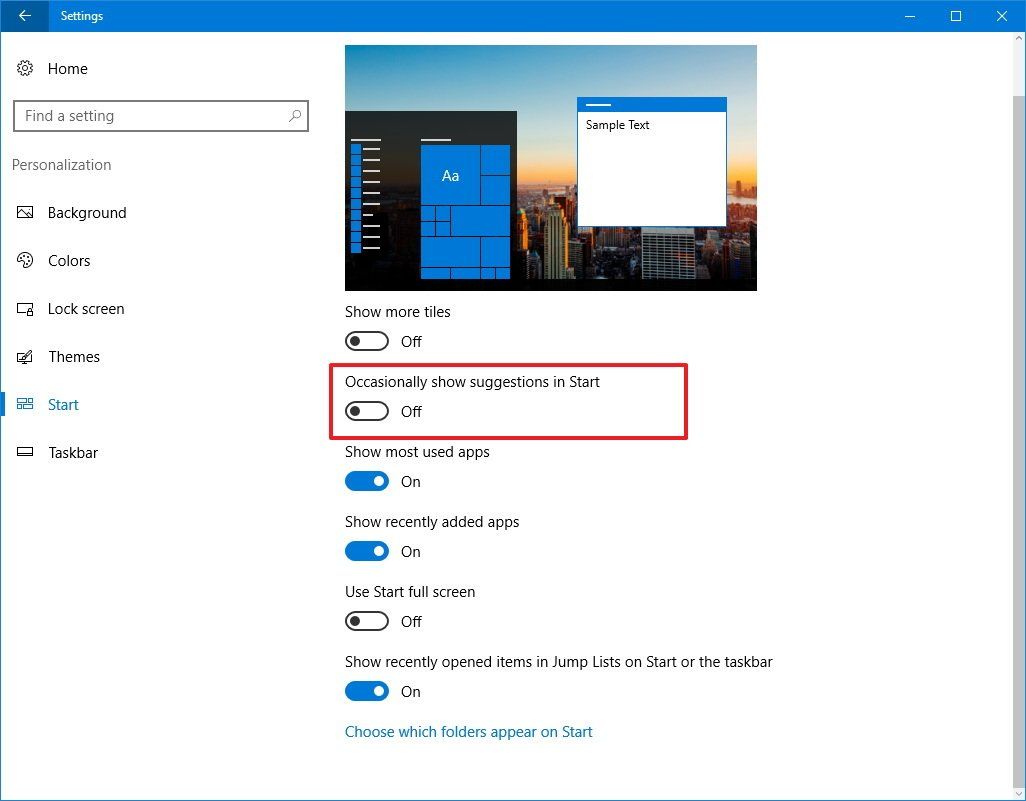1026x801 pixels.
Task: Disable recently opened items in Jump Lists
Action: (366, 691)
